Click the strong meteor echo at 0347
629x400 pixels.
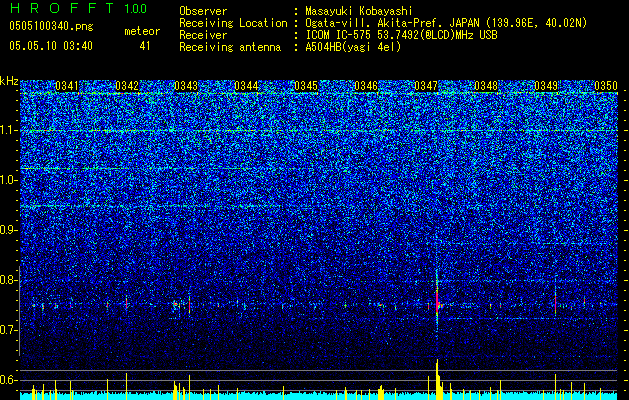[x=437, y=301]
